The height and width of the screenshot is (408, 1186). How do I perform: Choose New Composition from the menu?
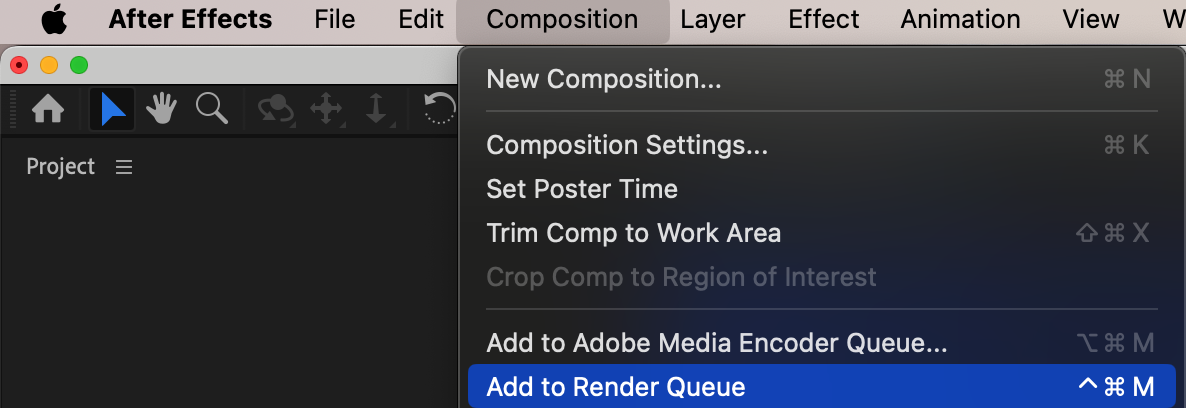(604, 79)
